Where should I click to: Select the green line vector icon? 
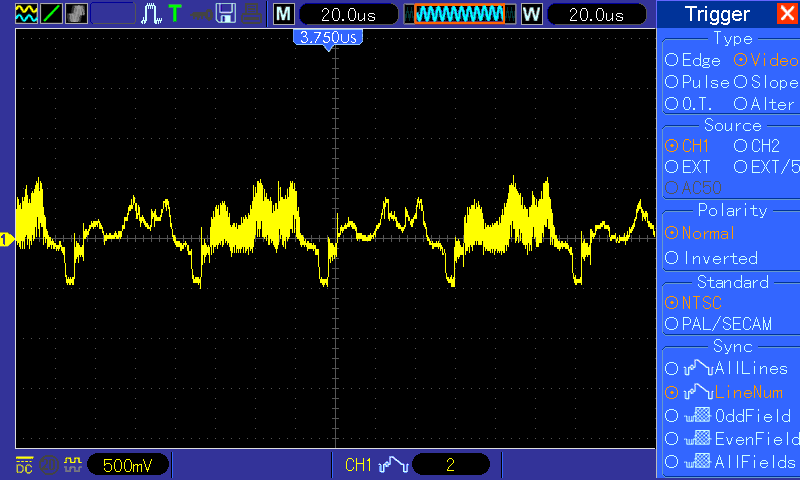[51, 14]
